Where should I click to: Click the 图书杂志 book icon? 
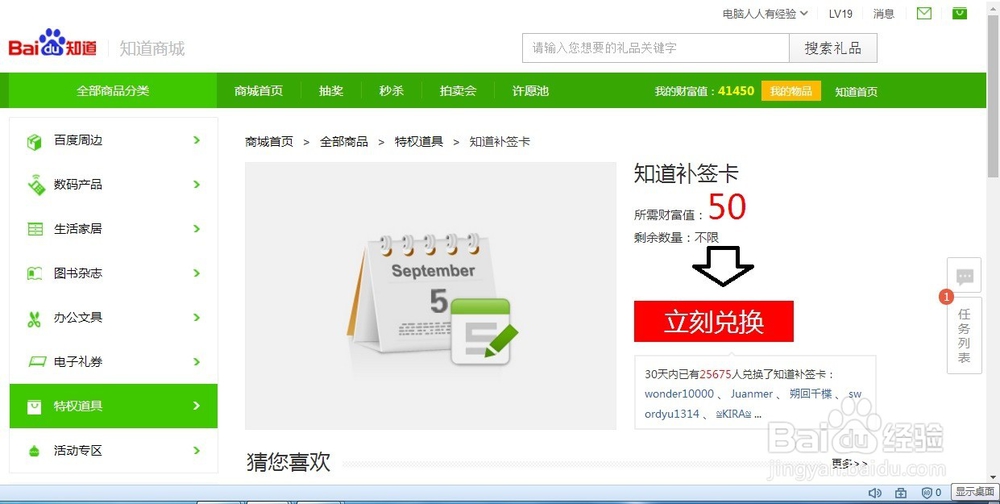(x=34, y=273)
